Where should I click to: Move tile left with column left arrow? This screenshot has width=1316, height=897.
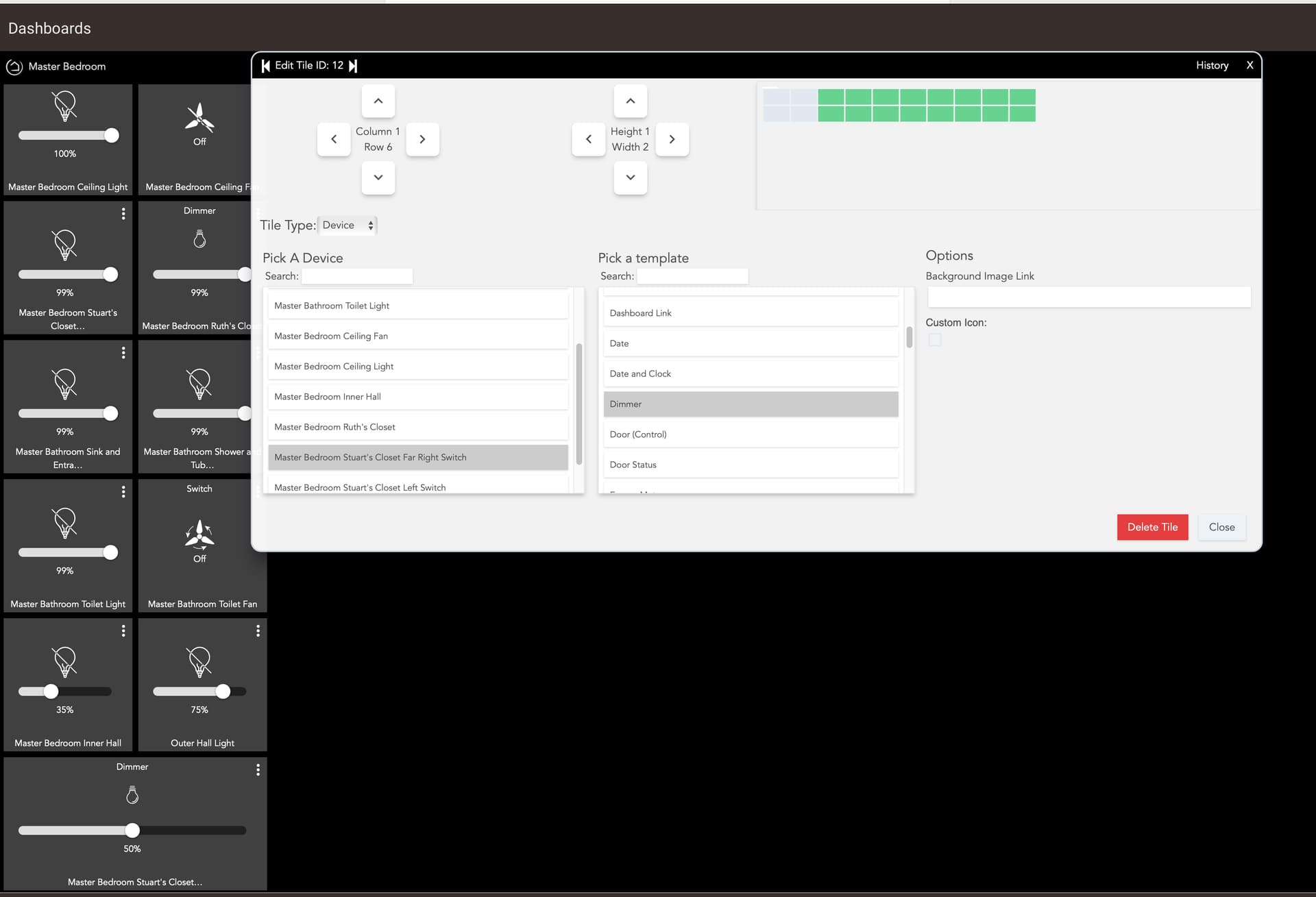pyautogui.click(x=334, y=139)
